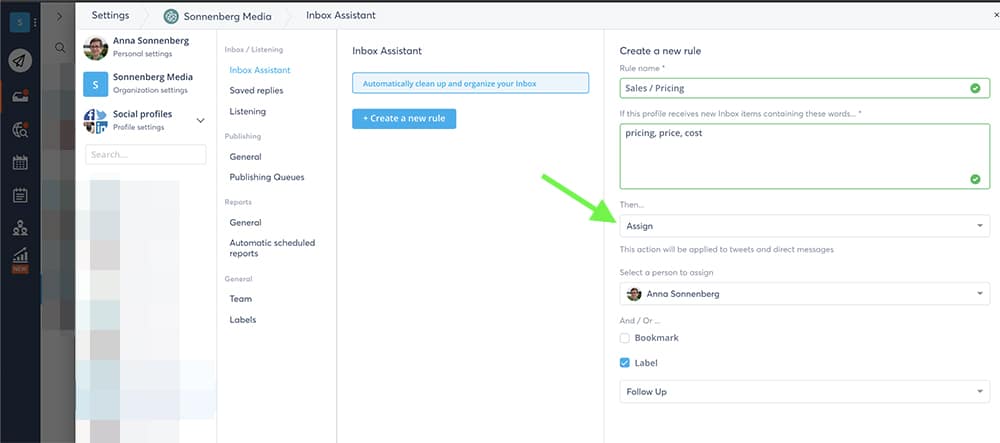
Task: Open the assignee dropdown showing Anna Sonnenberg
Action: coord(804,294)
